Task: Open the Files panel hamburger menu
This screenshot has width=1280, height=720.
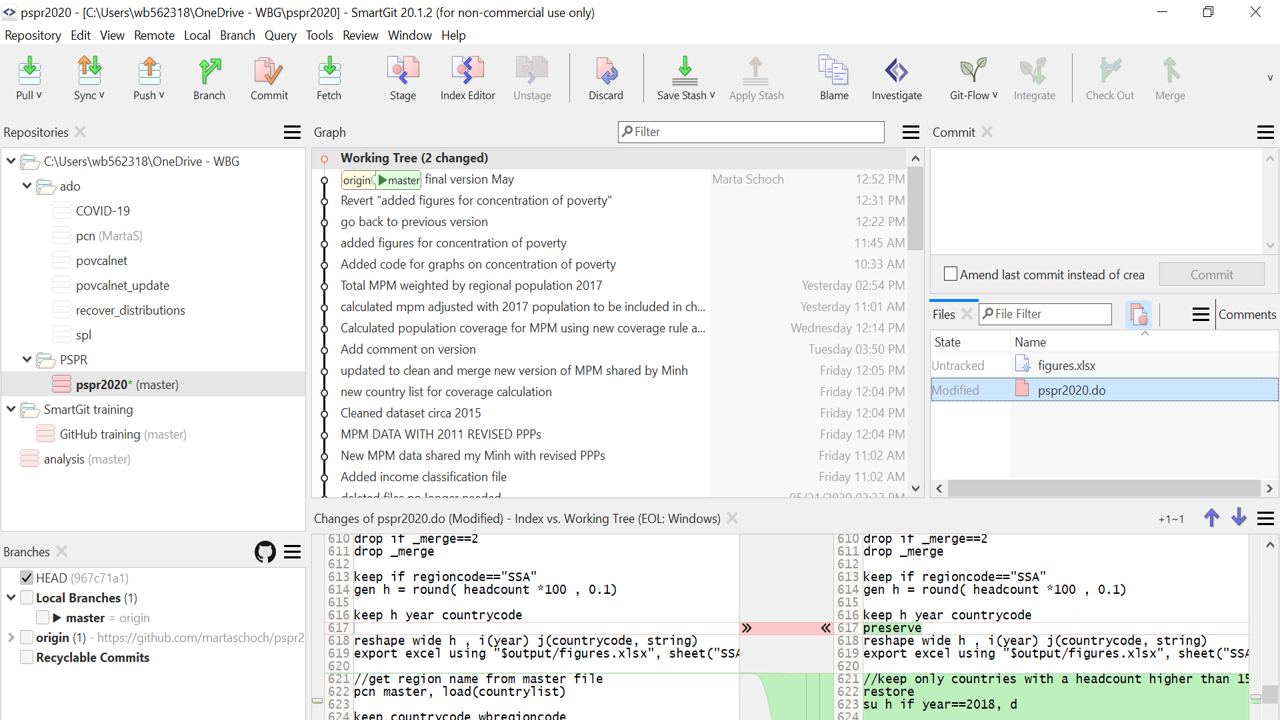Action: pyautogui.click(x=1201, y=314)
